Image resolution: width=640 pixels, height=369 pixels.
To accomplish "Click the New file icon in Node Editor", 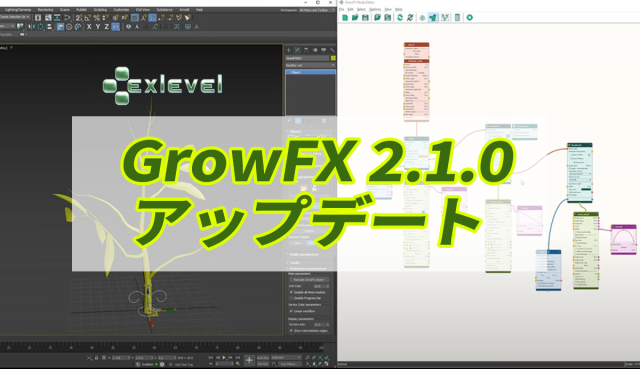I will [x=345, y=18].
